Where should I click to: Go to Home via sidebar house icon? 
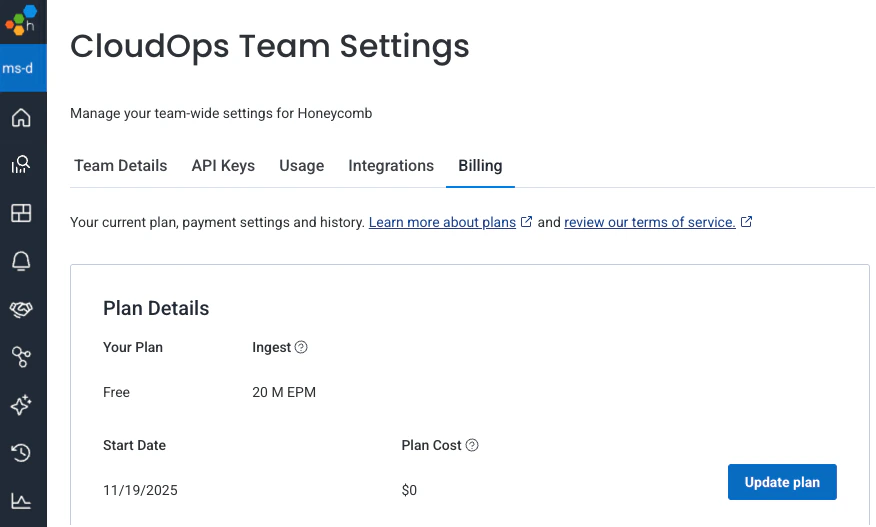(x=21, y=117)
